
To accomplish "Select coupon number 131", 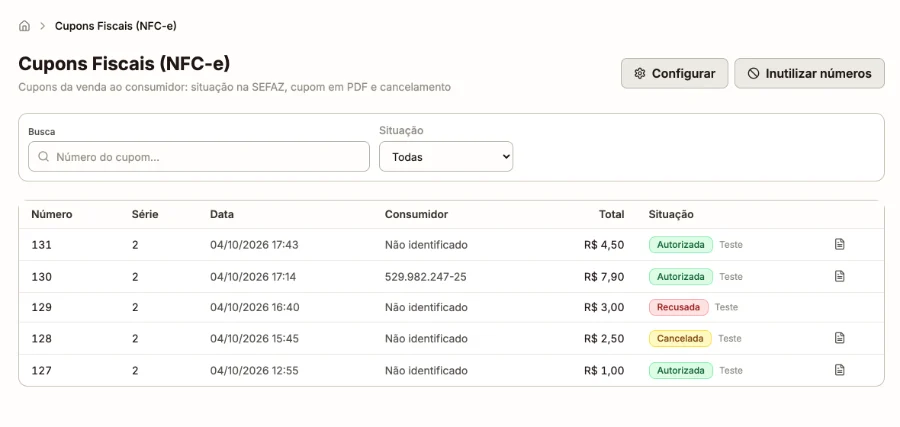I will (x=41, y=245).
